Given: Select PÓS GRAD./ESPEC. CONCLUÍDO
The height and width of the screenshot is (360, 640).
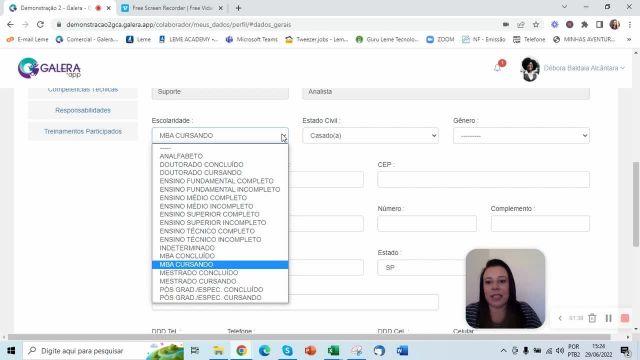Looking at the screenshot, I should (220, 289).
